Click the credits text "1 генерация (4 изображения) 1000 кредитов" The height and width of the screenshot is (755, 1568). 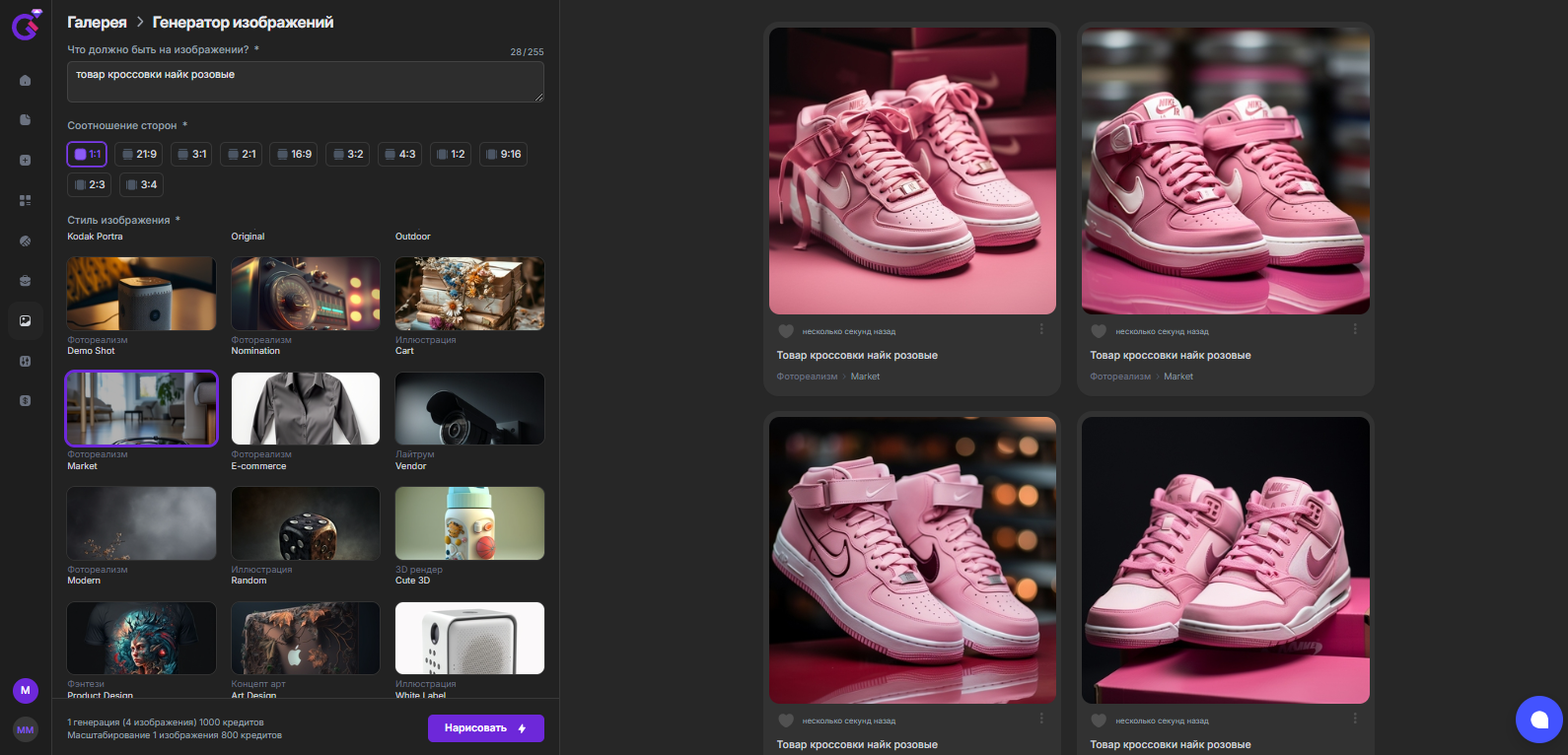click(x=166, y=722)
